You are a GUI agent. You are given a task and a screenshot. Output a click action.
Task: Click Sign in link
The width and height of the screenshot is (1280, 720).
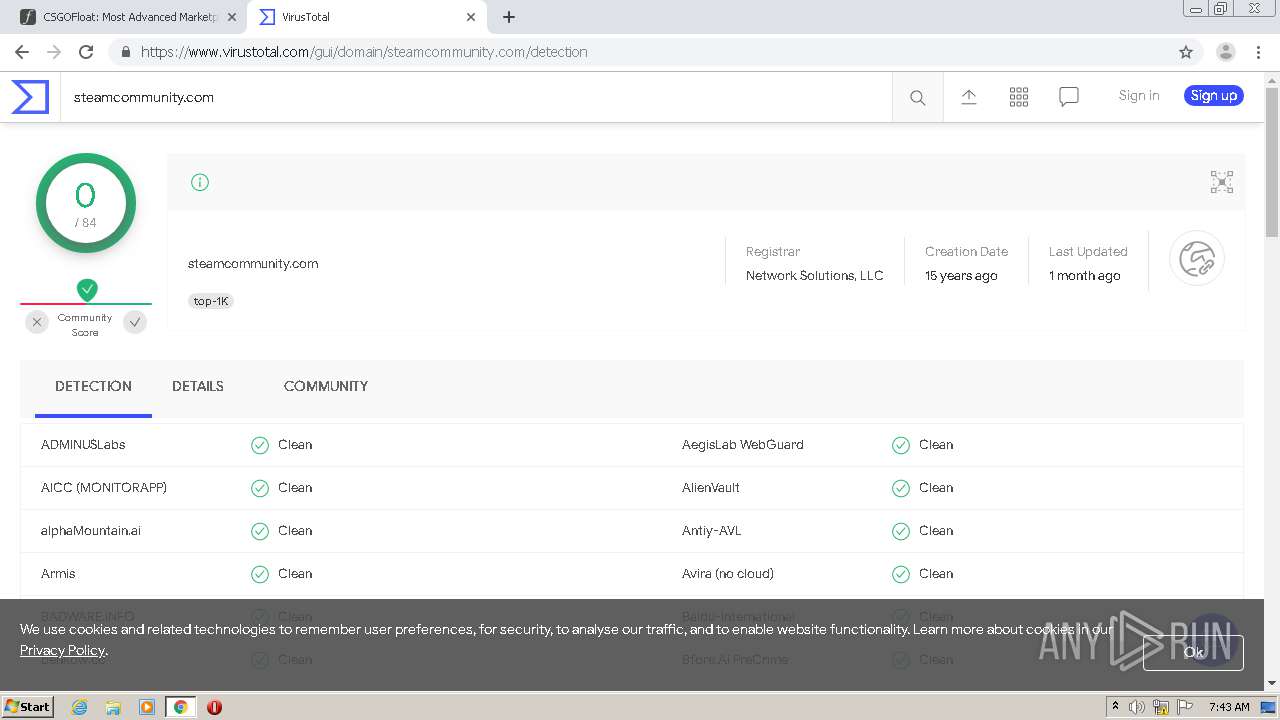(1139, 96)
